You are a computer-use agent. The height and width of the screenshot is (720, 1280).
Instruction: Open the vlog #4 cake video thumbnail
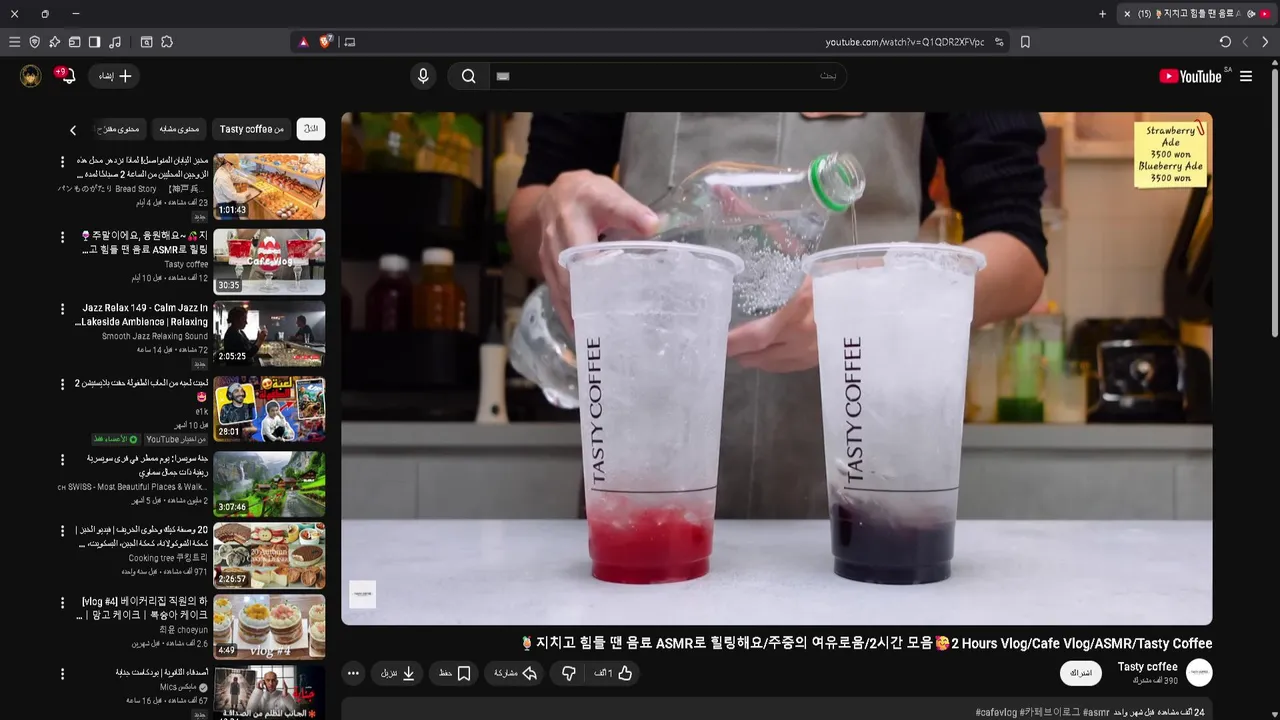point(269,627)
